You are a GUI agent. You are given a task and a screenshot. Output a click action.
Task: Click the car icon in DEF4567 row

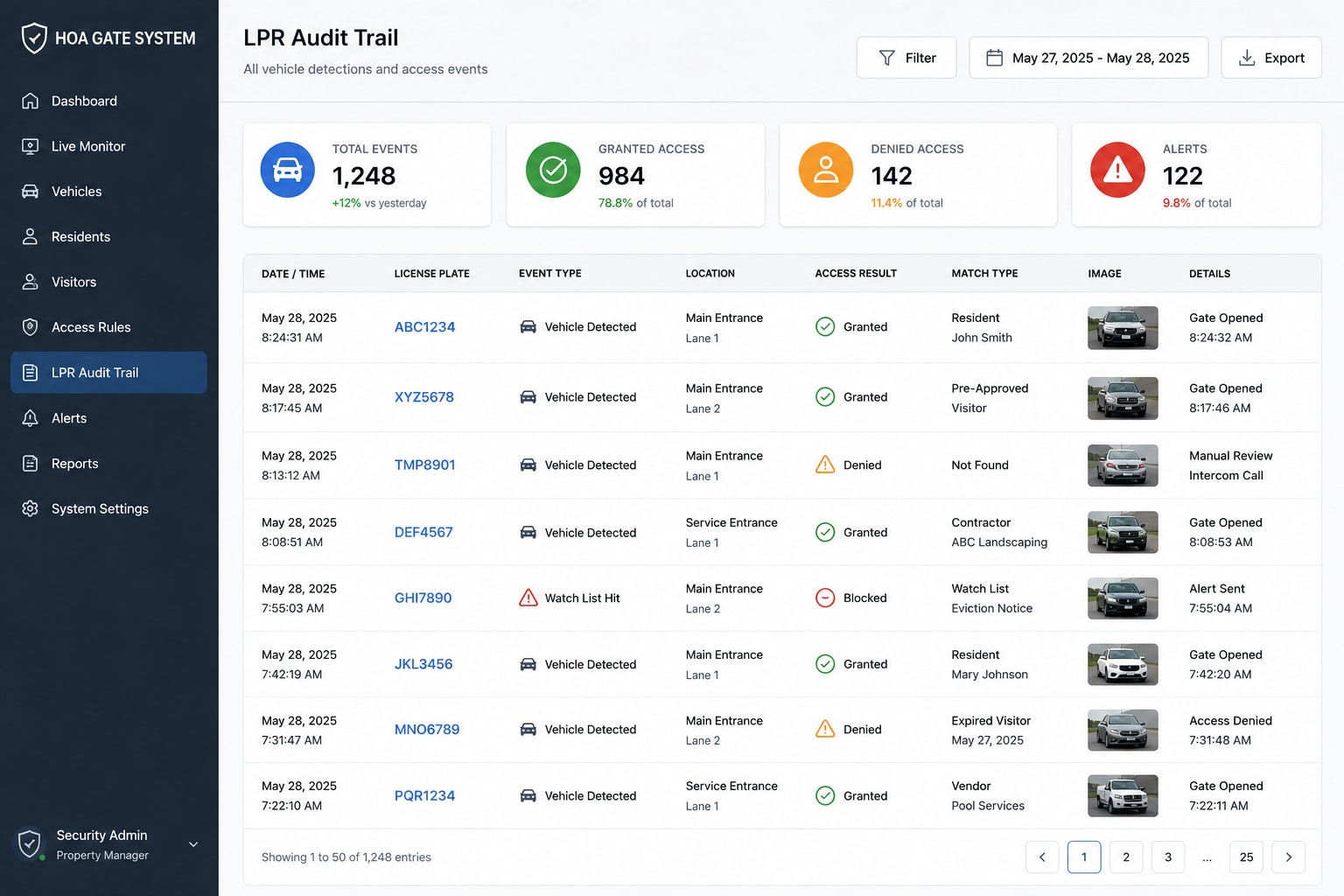pos(528,532)
